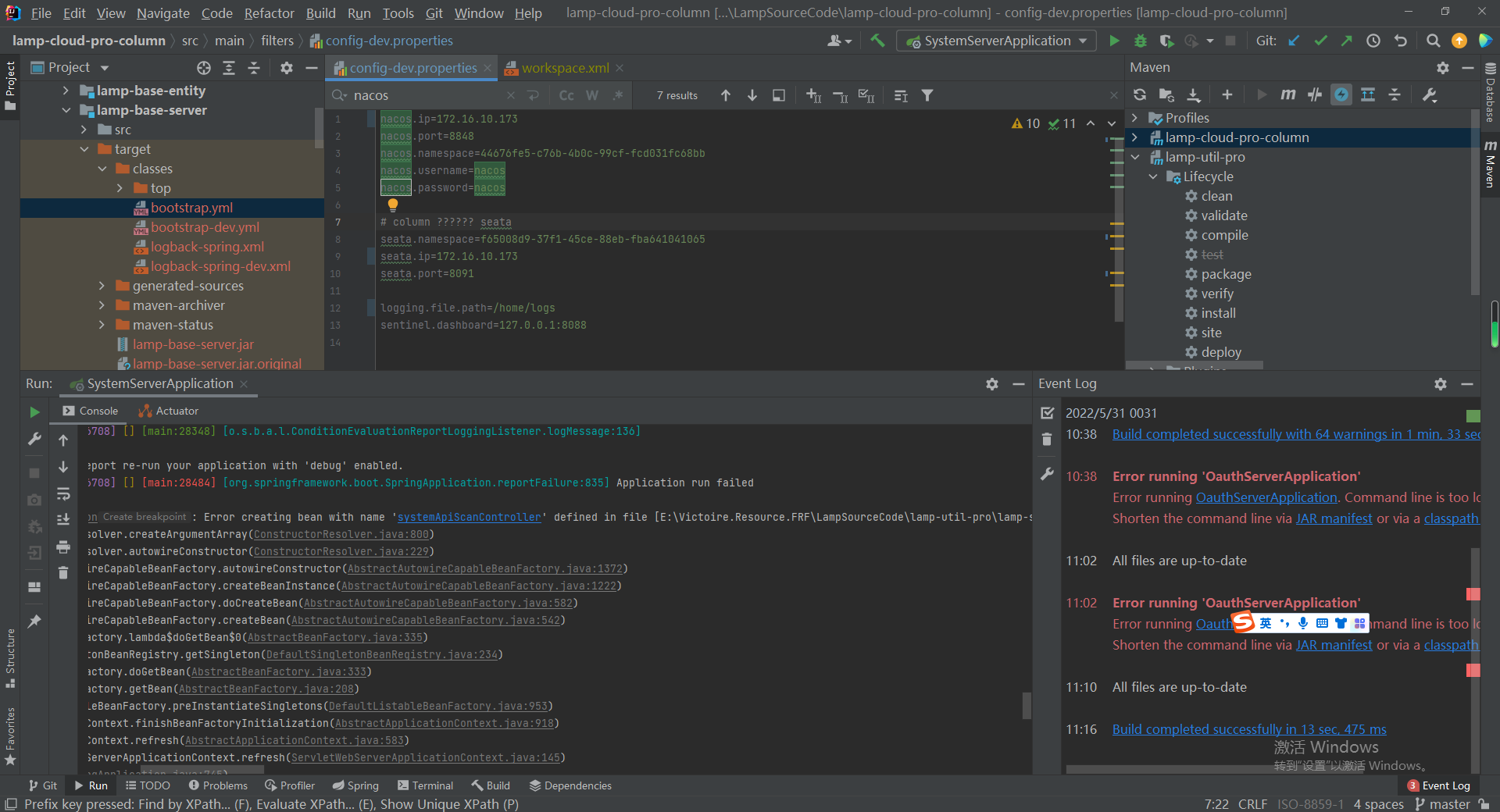
Task: Open the JAR manifest link in Event Log
Action: pyautogui.click(x=1334, y=518)
